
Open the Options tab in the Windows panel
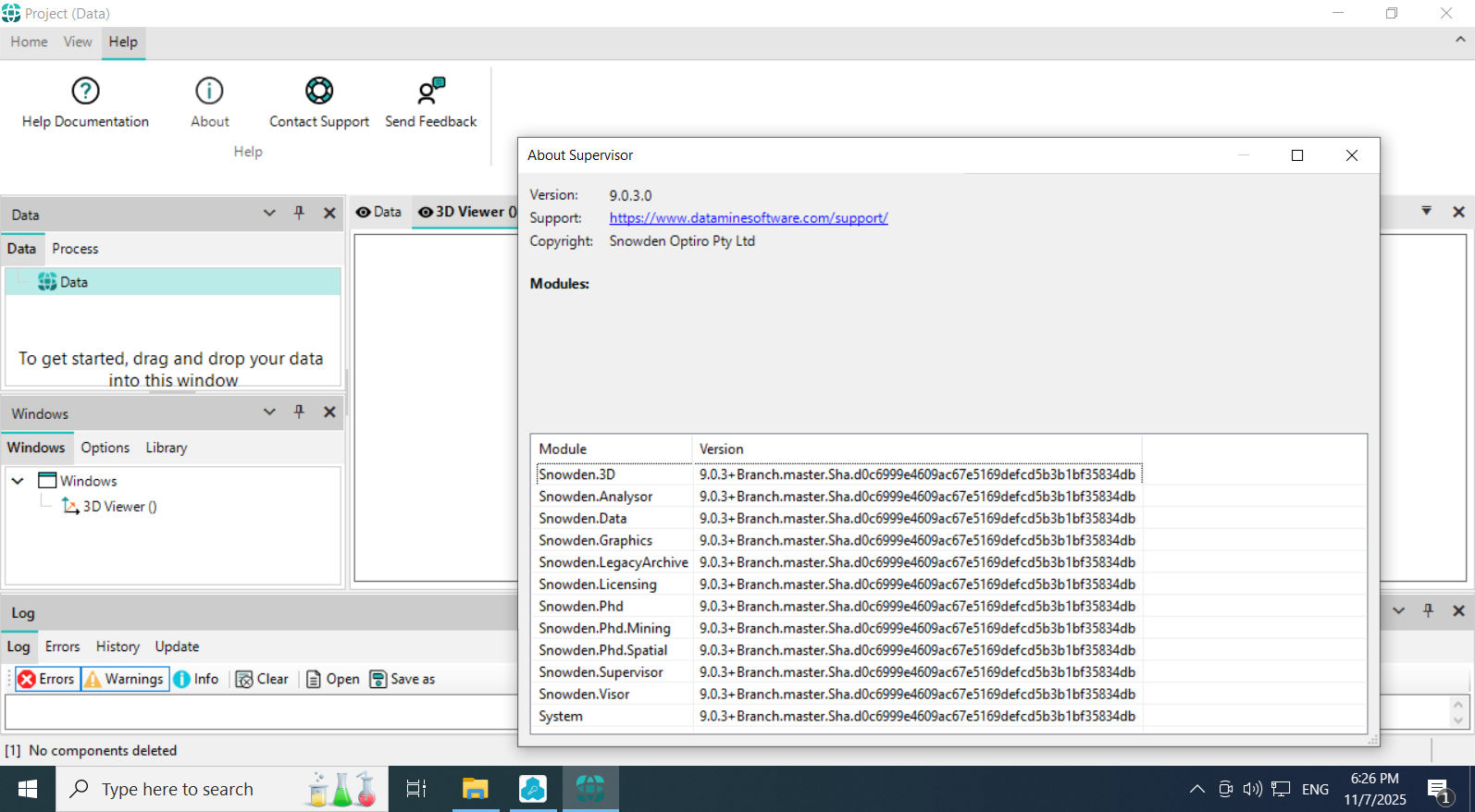point(105,448)
